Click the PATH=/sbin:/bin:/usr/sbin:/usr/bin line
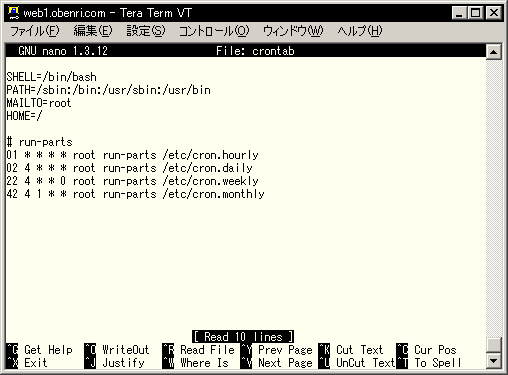 click(x=109, y=90)
